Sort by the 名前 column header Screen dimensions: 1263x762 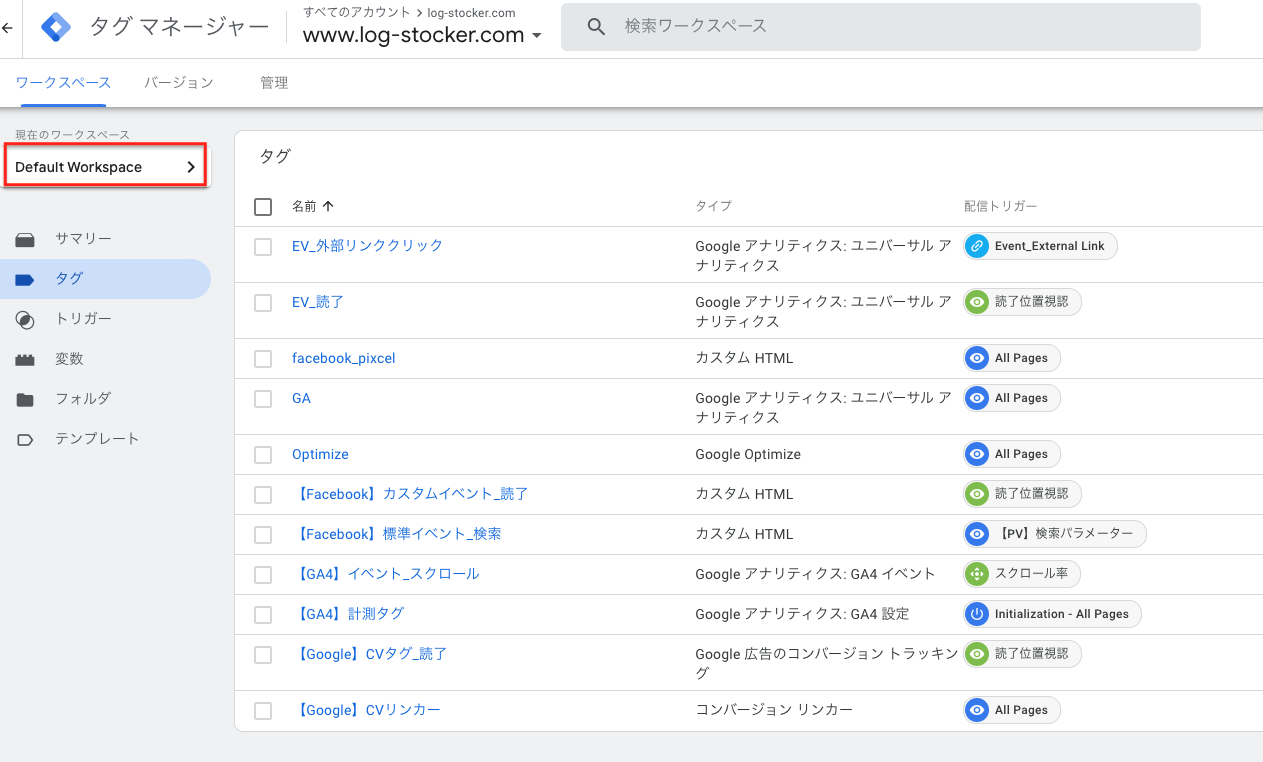304,206
